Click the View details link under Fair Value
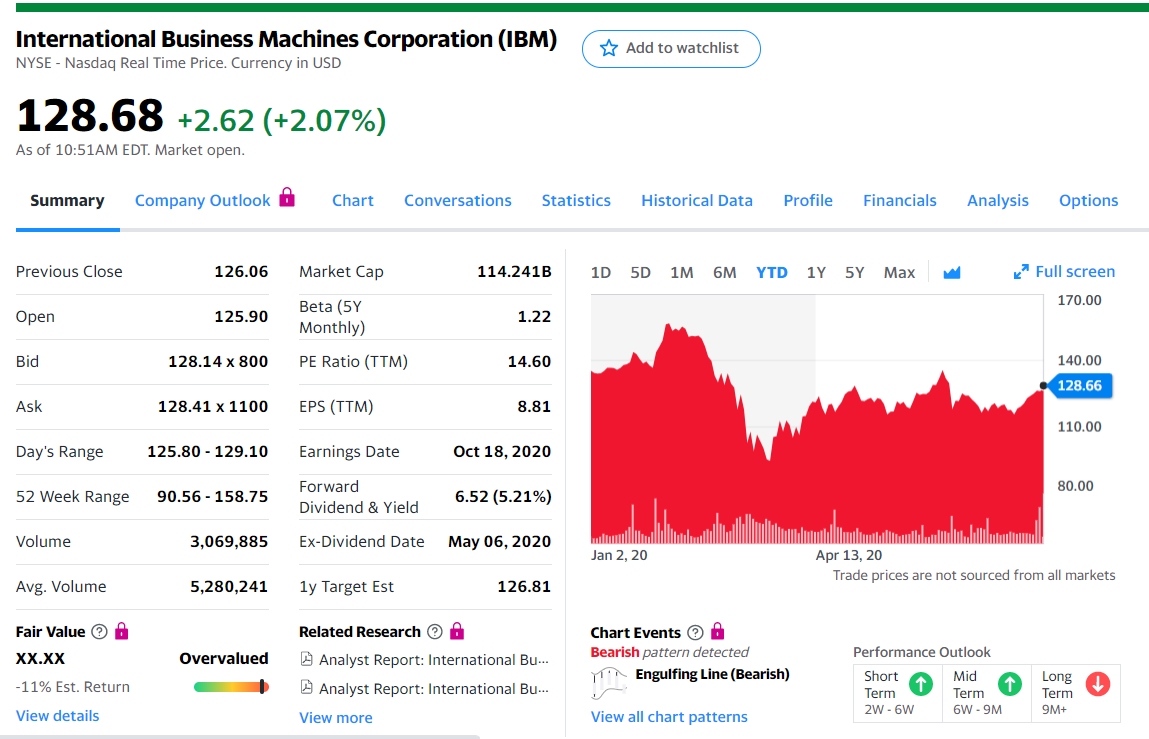Viewport: 1149px width, 739px height. click(58, 715)
